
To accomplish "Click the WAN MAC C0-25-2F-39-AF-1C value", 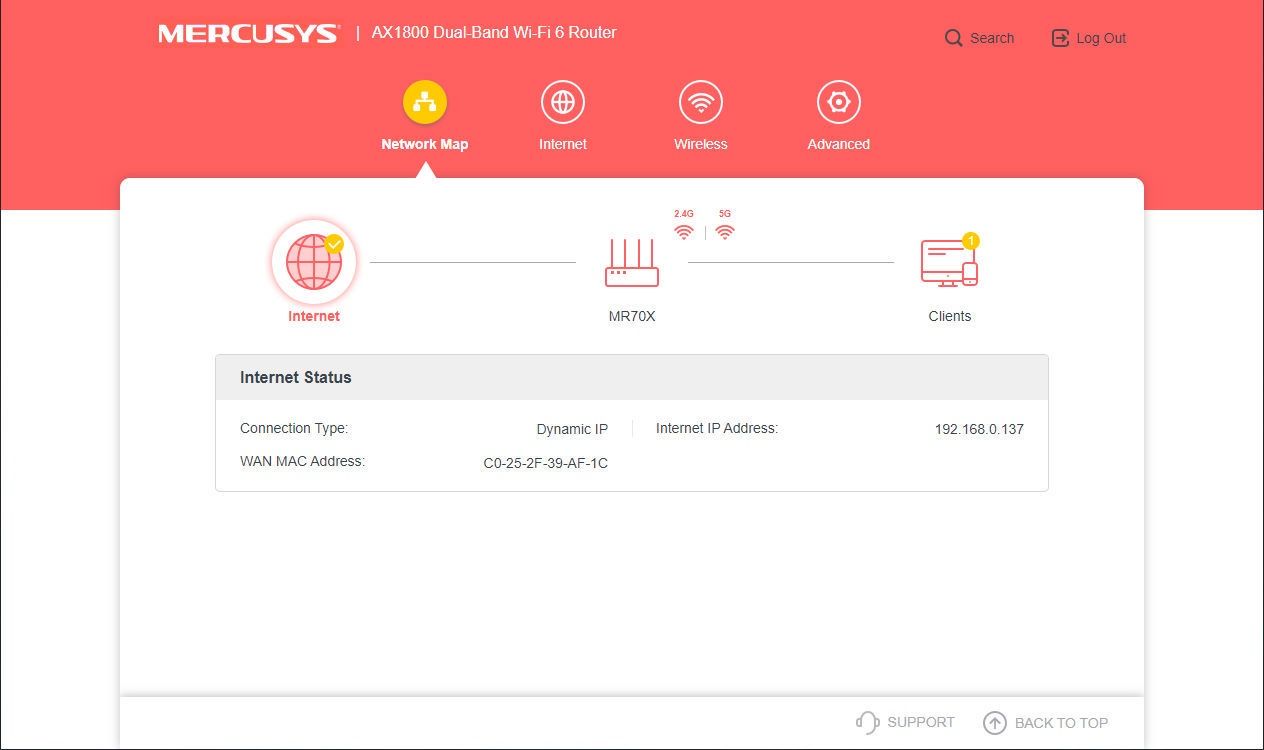I will [x=545, y=463].
